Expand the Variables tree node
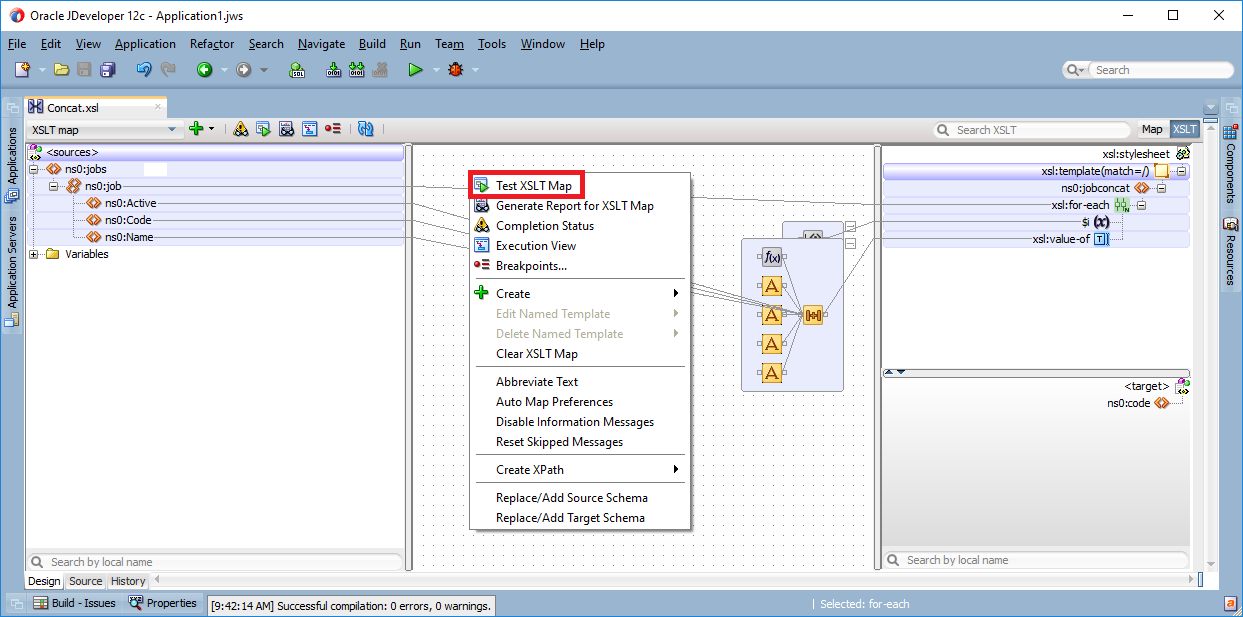Screen dimensions: 1243x617 coord(34,254)
